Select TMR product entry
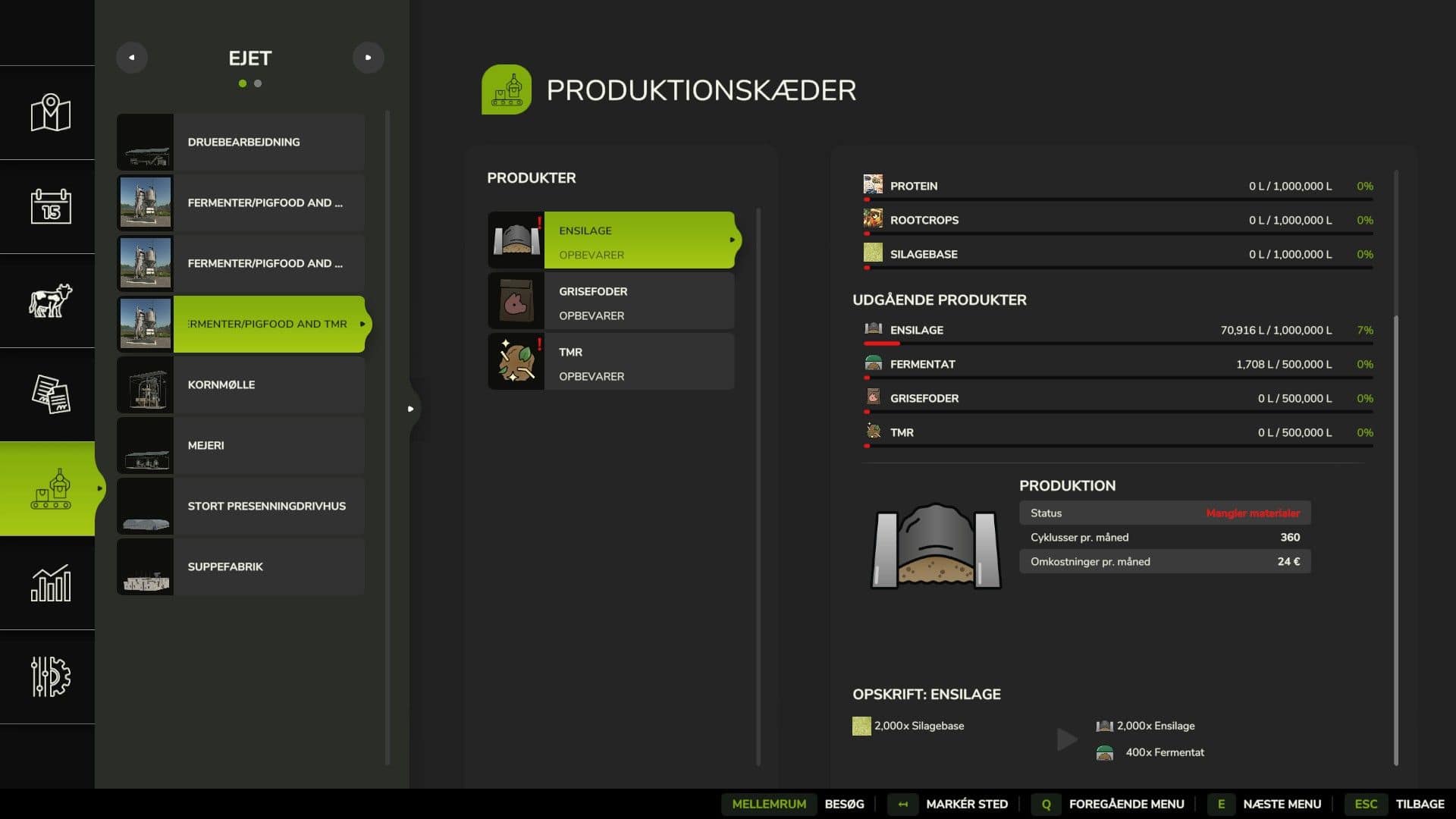This screenshot has width=1456, height=819. pos(611,362)
